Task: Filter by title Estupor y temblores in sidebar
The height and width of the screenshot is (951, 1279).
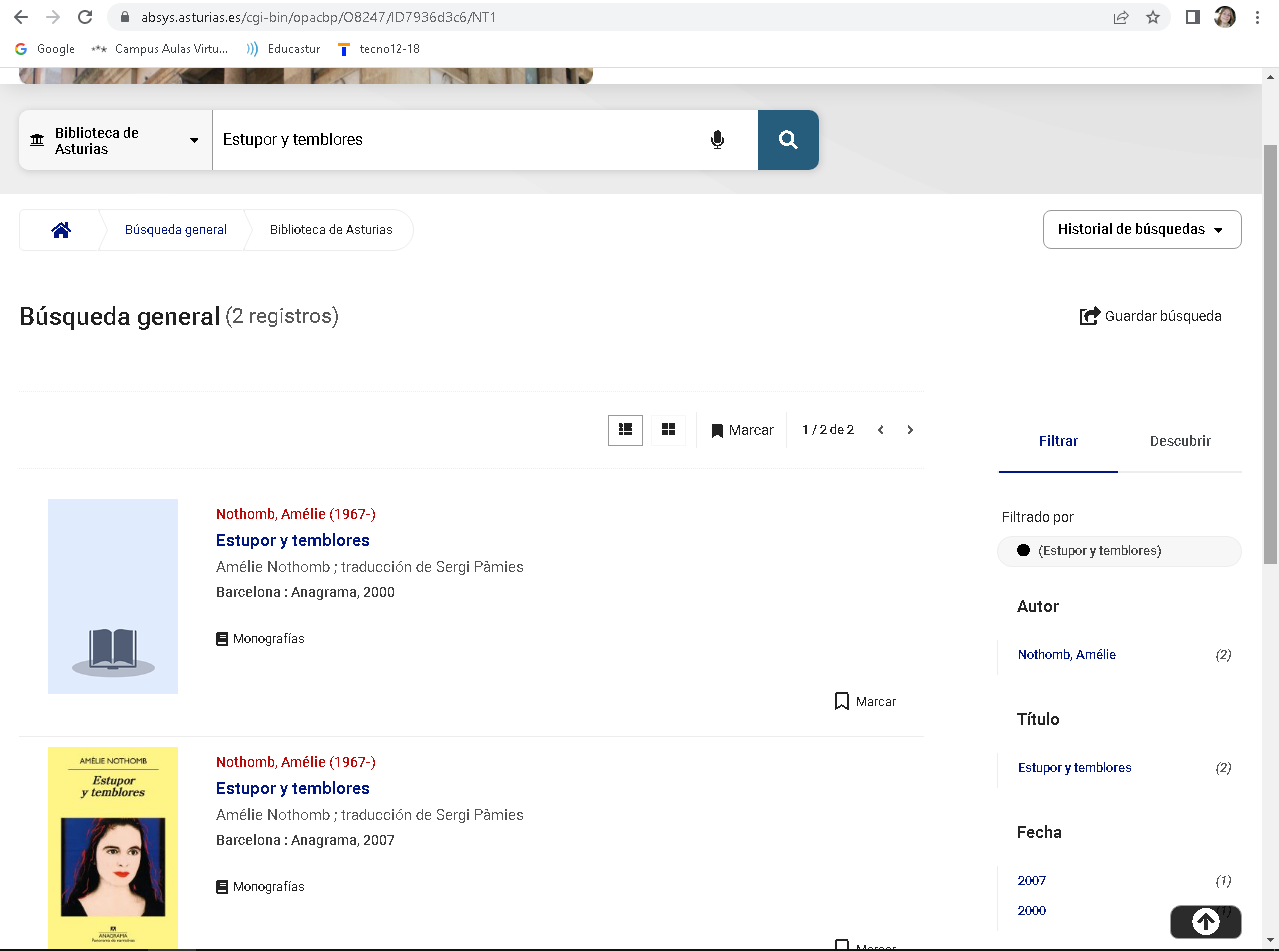Action: coord(1075,768)
